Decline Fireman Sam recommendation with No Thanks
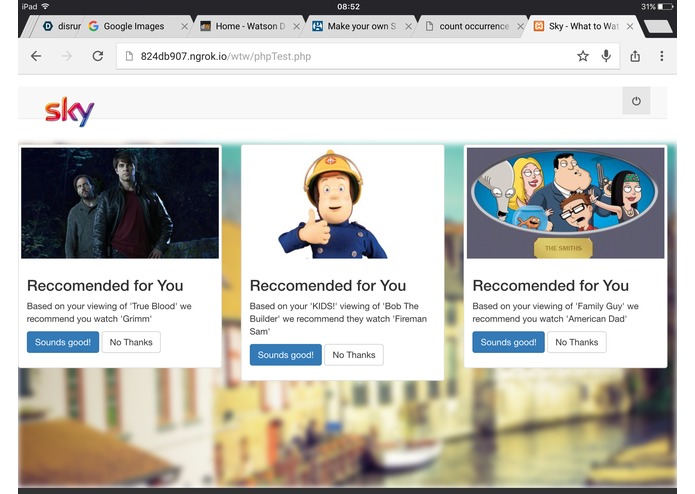 354,355
